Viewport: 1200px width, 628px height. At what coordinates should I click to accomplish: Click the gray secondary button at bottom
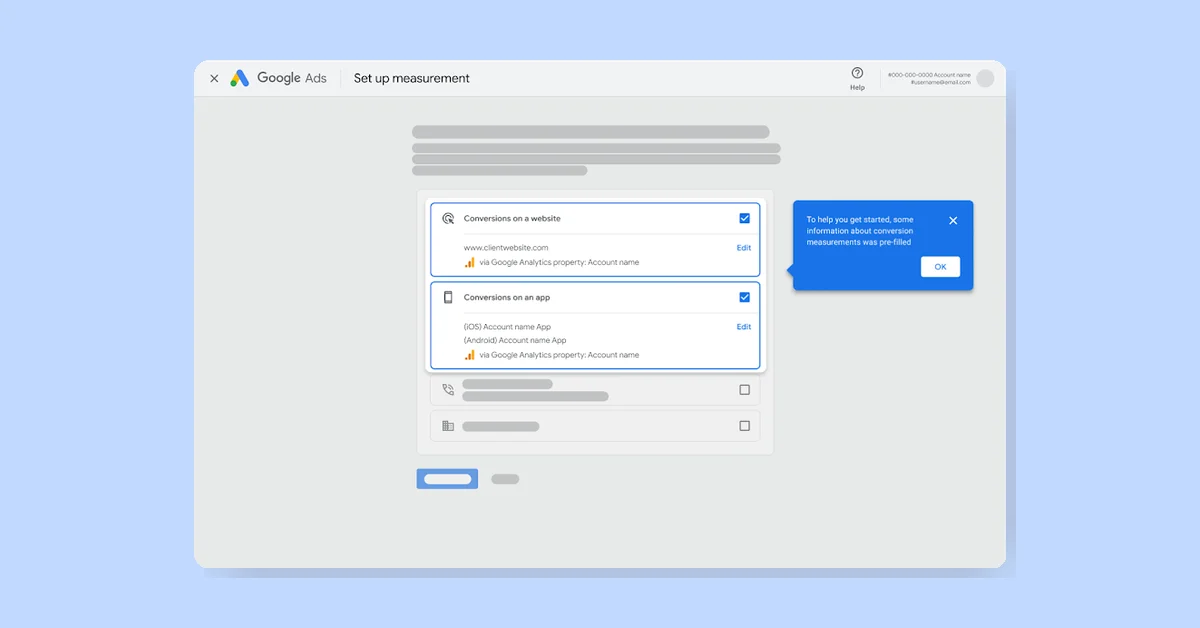[x=505, y=479]
